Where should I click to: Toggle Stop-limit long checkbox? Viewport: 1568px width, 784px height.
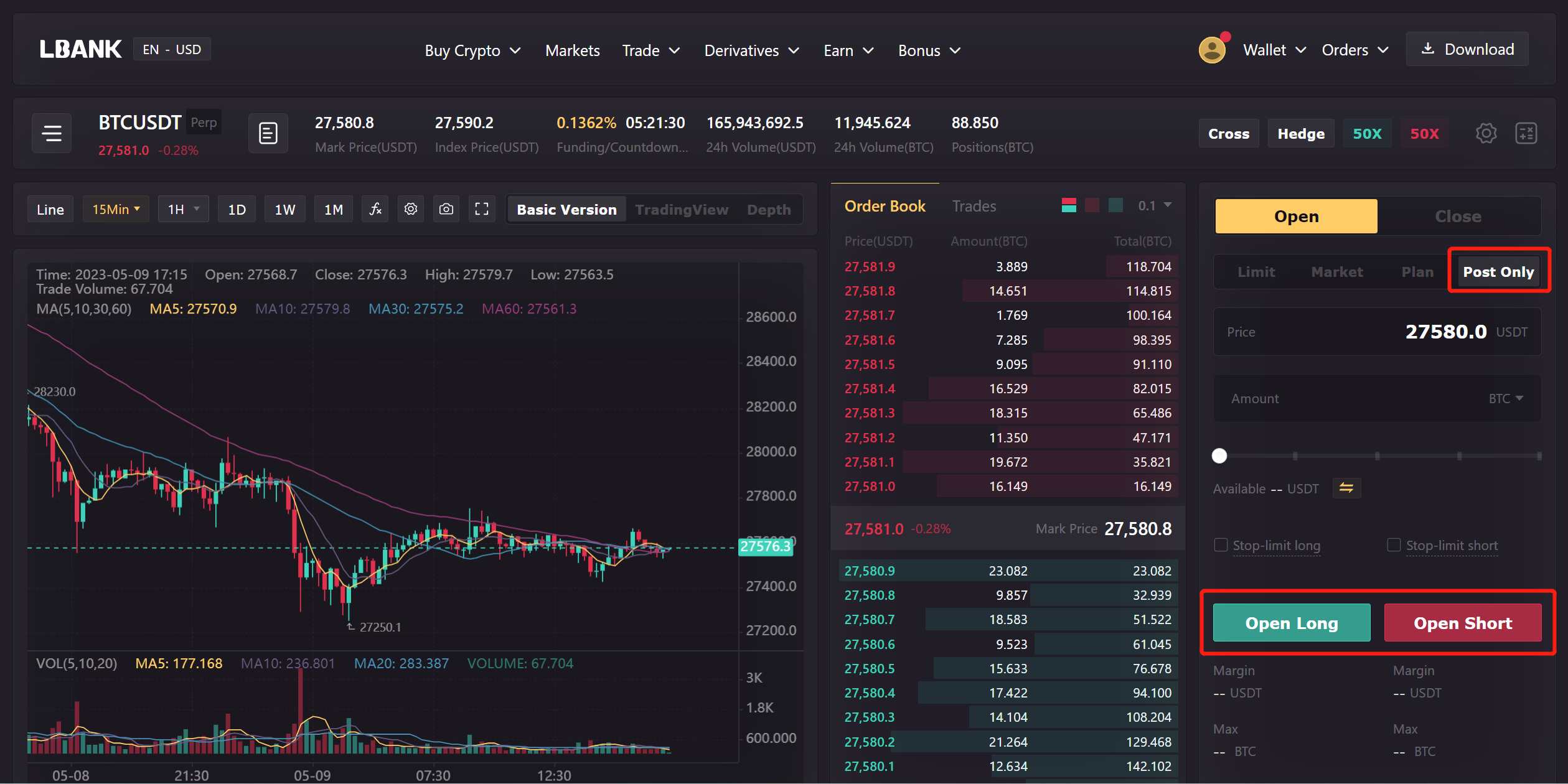[x=1221, y=545]
